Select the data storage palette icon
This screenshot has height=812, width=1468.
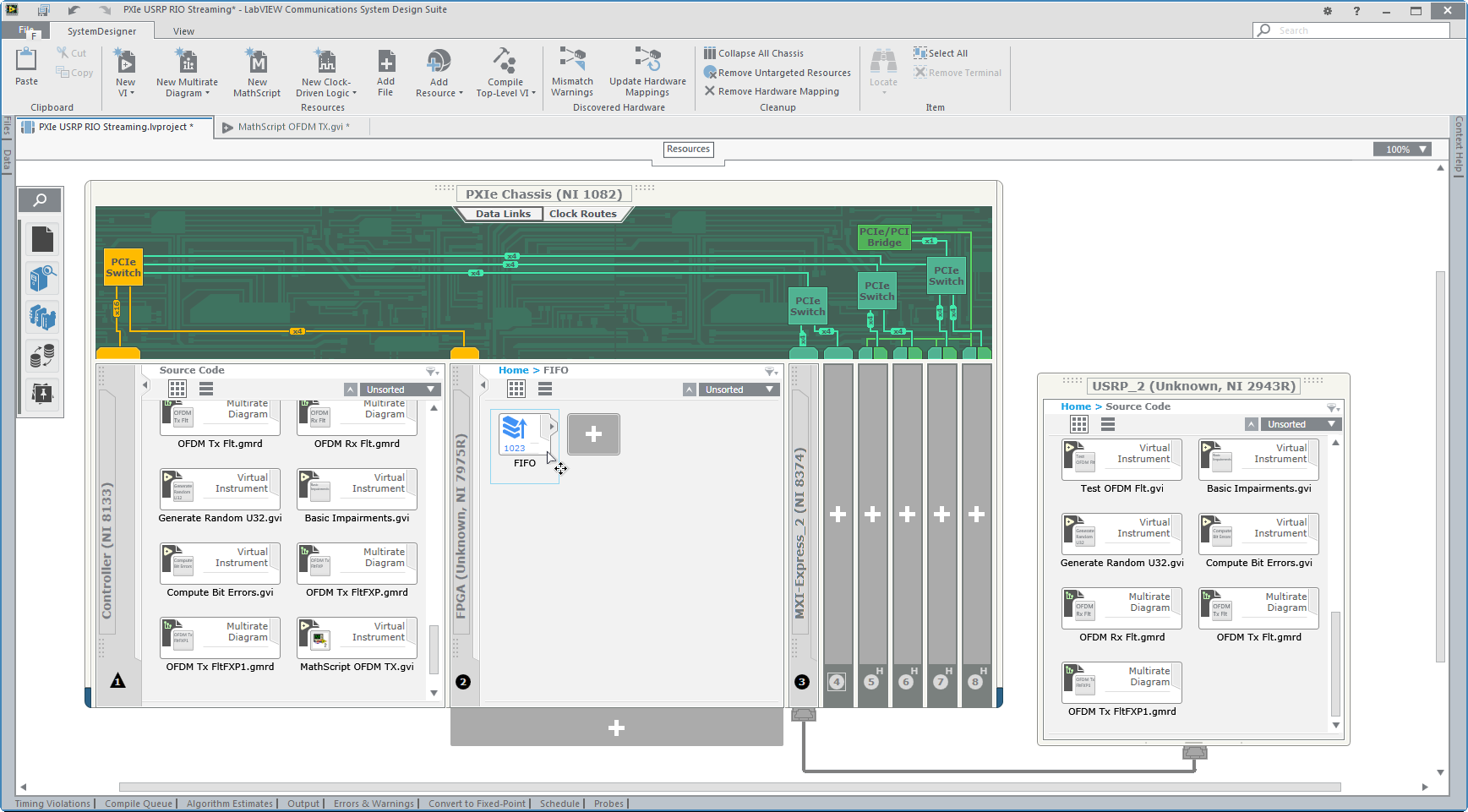click(42, 356)
